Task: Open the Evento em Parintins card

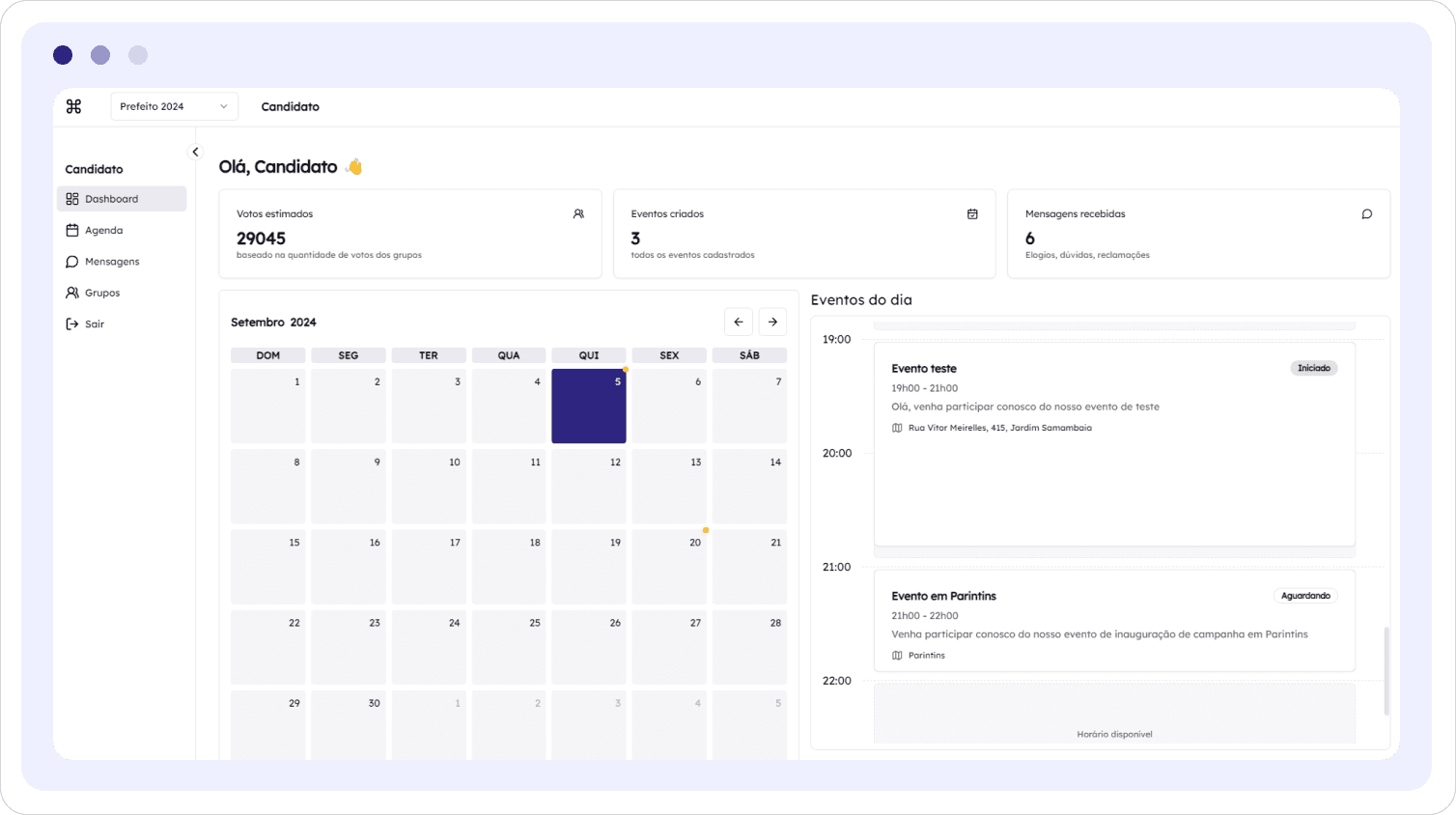Action: click(x=1114, y=621)
